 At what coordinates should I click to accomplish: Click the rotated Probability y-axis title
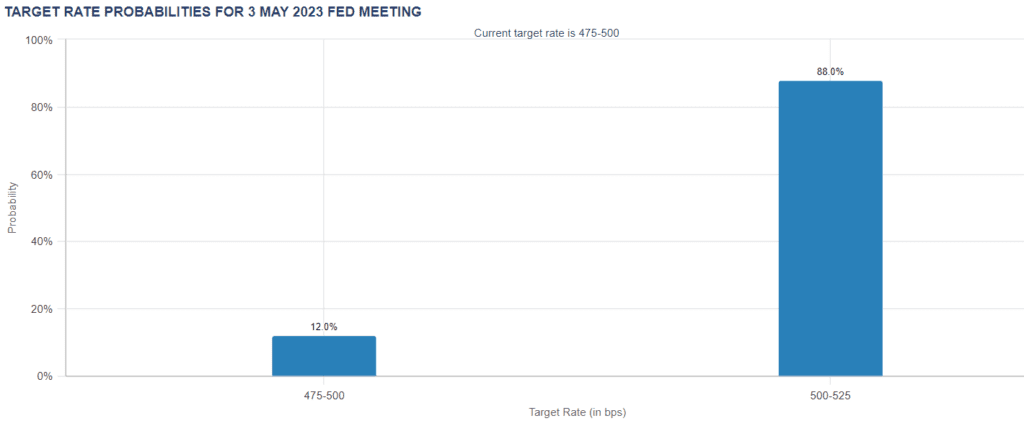[13, 207]
